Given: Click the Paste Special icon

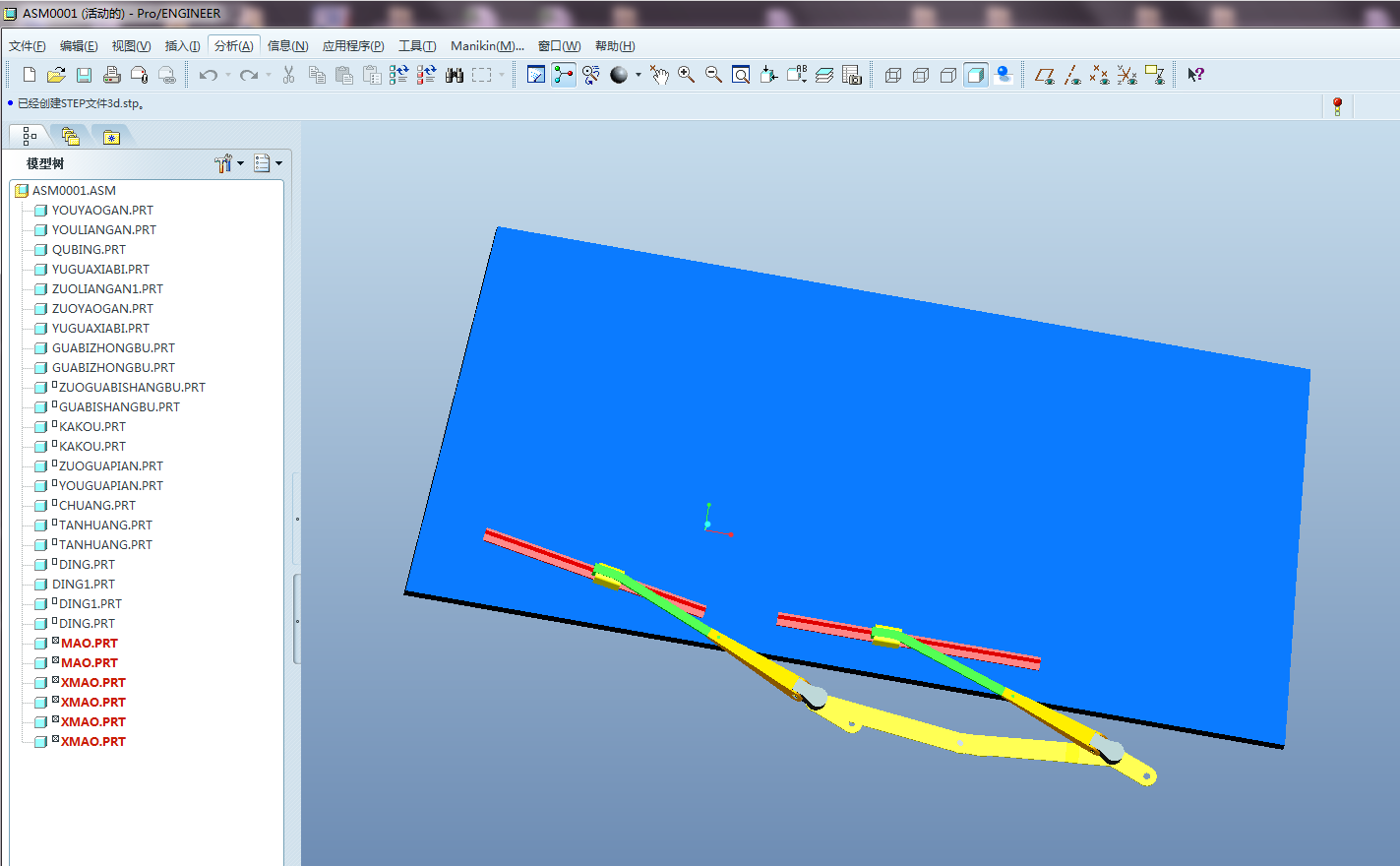Looking at the screenshot, I should [372, 75].
